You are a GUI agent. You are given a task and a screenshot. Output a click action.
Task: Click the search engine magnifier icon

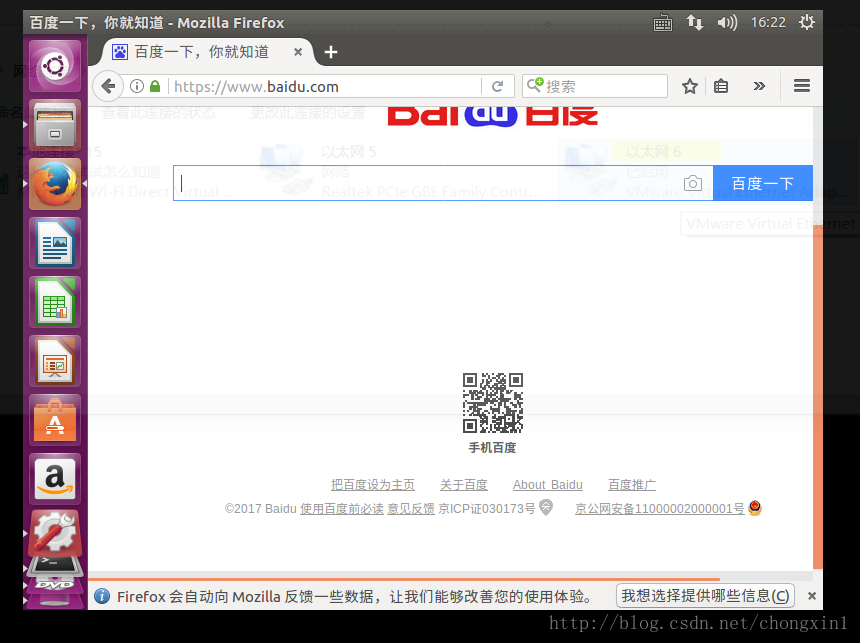click(535, 85)
